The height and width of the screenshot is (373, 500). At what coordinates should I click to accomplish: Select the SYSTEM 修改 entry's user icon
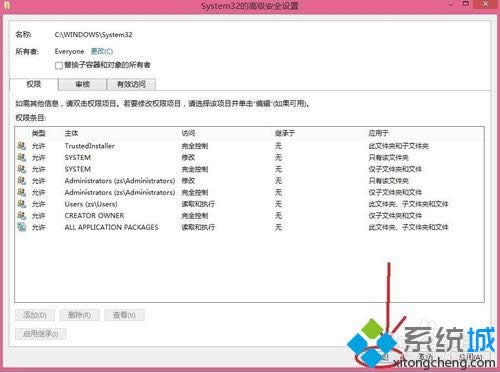point(22,157)
